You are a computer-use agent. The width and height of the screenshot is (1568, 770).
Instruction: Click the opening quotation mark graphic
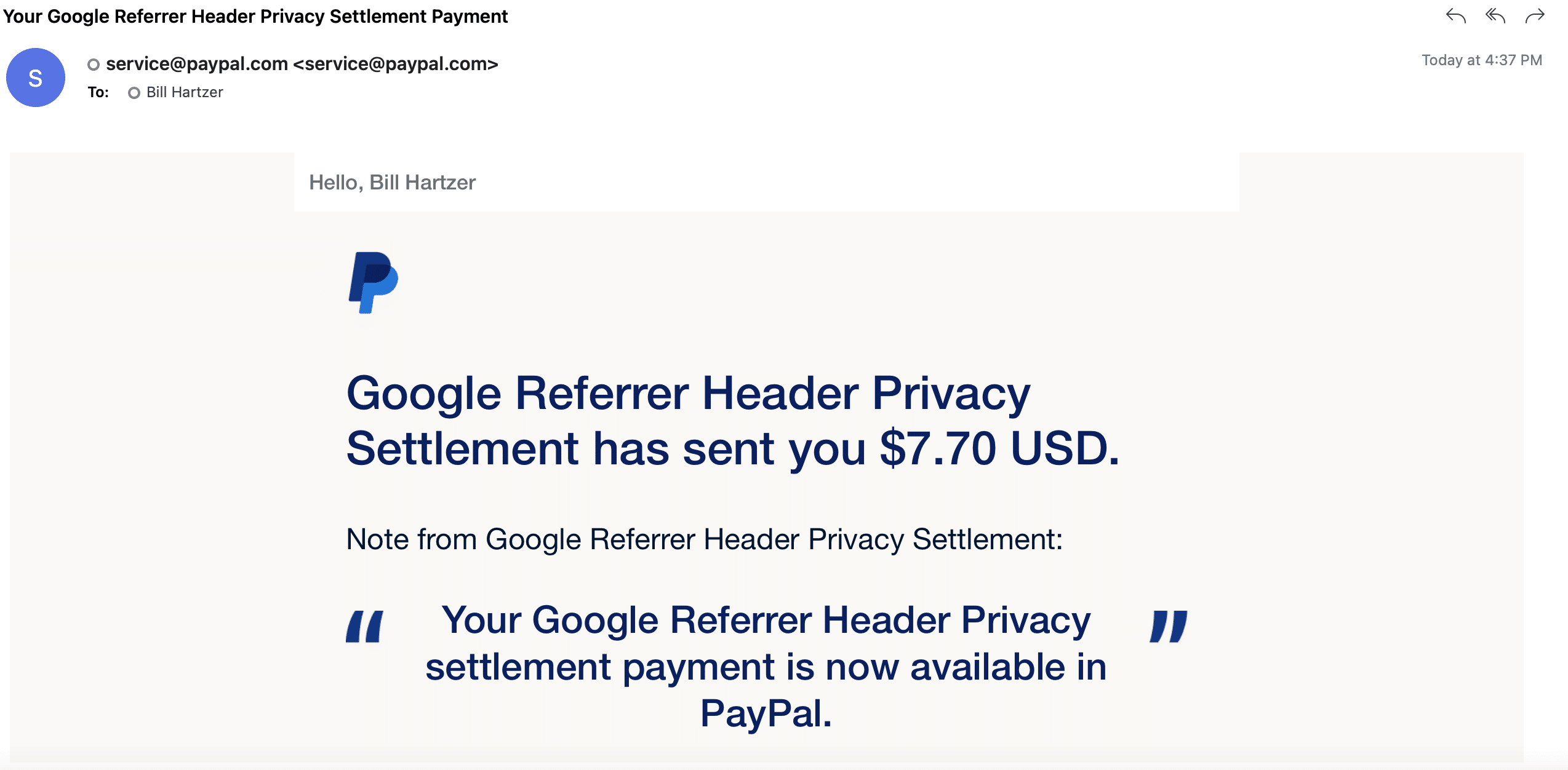(x=365, y=626)
